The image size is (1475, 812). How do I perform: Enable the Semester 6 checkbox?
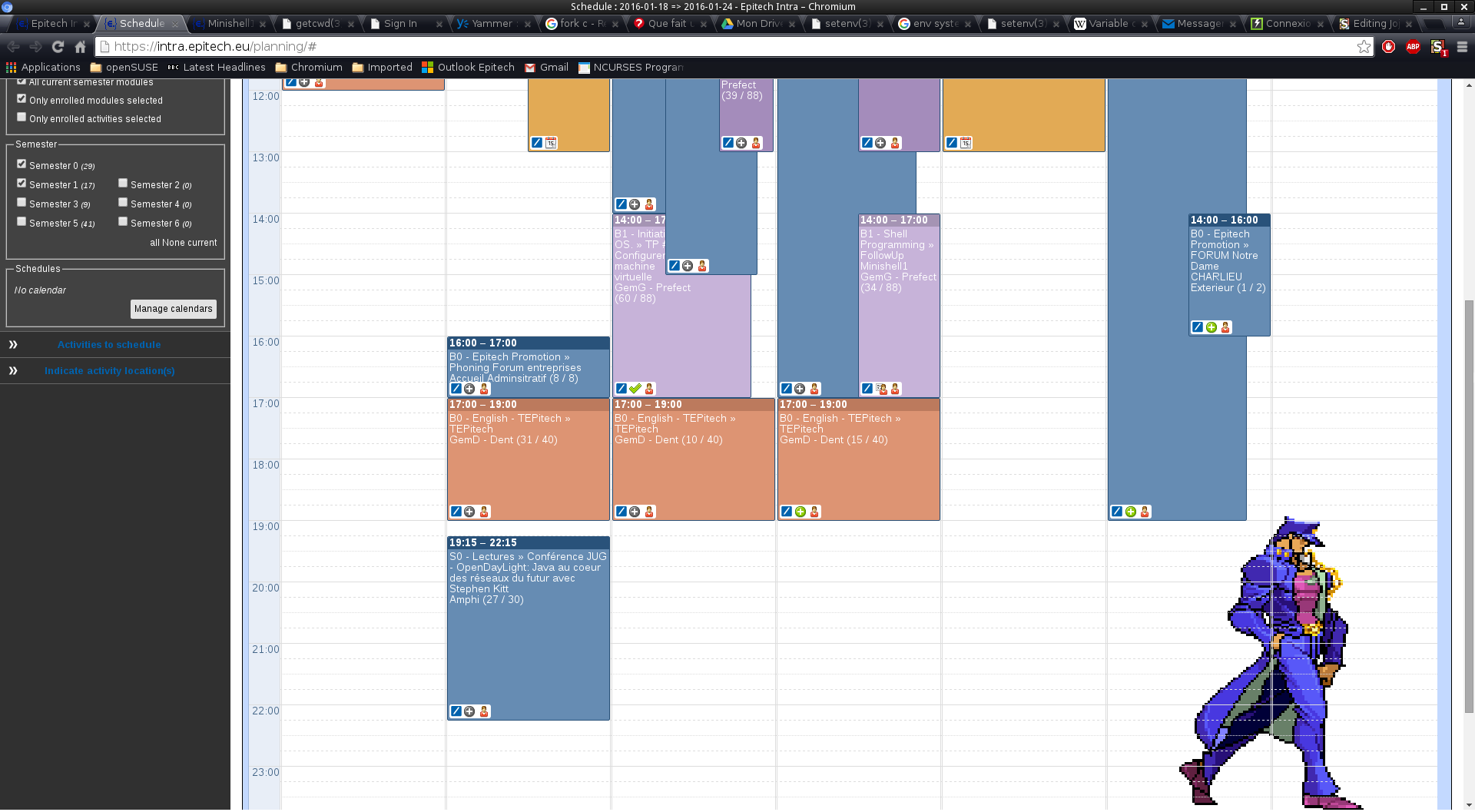[x=123, y=222]
